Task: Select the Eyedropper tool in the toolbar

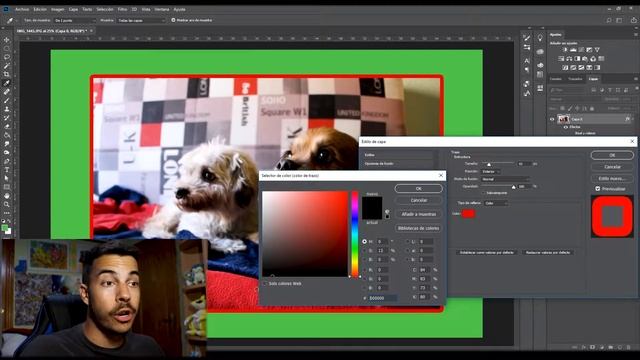Action: [7, 83]
